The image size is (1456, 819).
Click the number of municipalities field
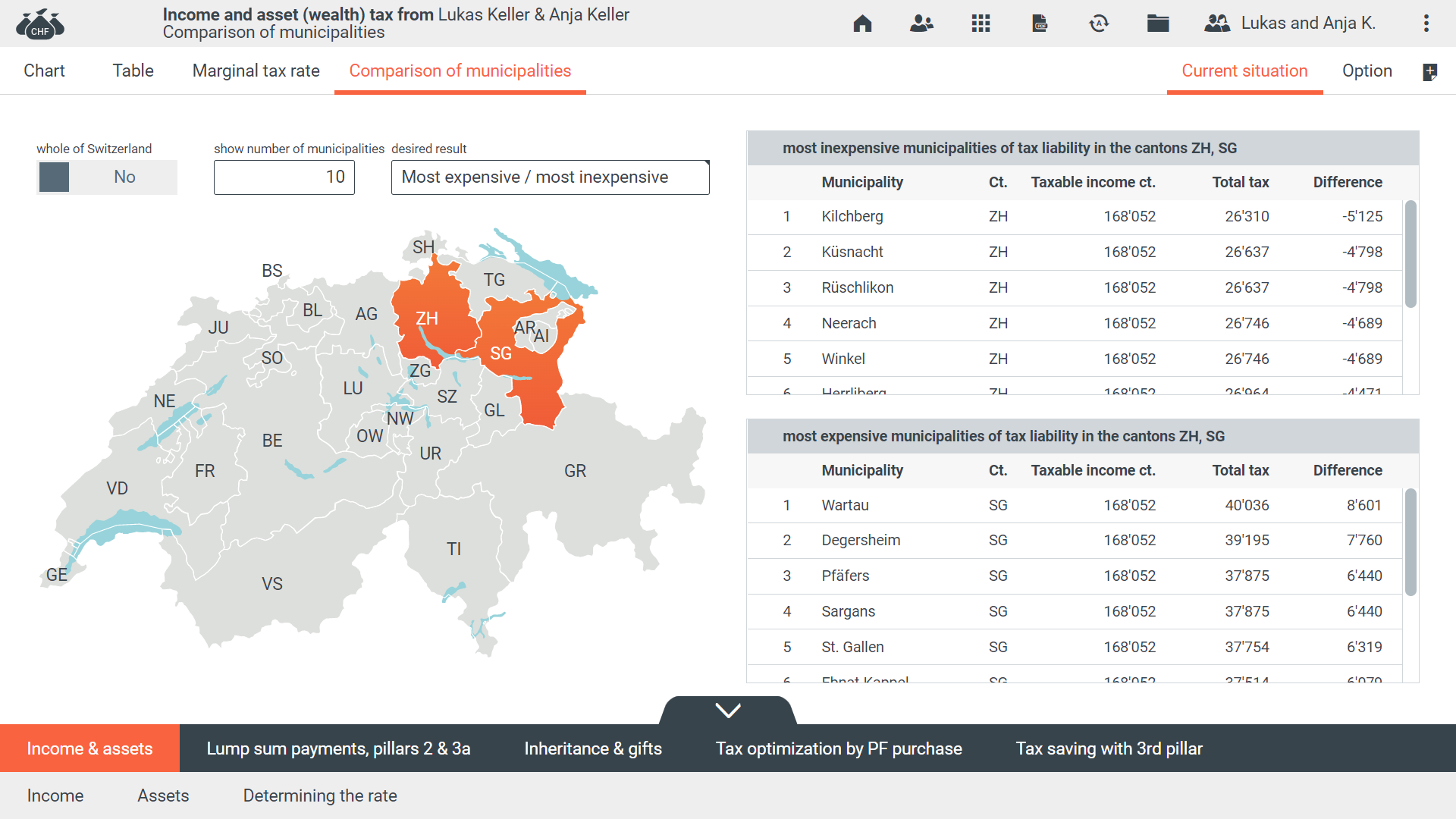click(284, 177)
